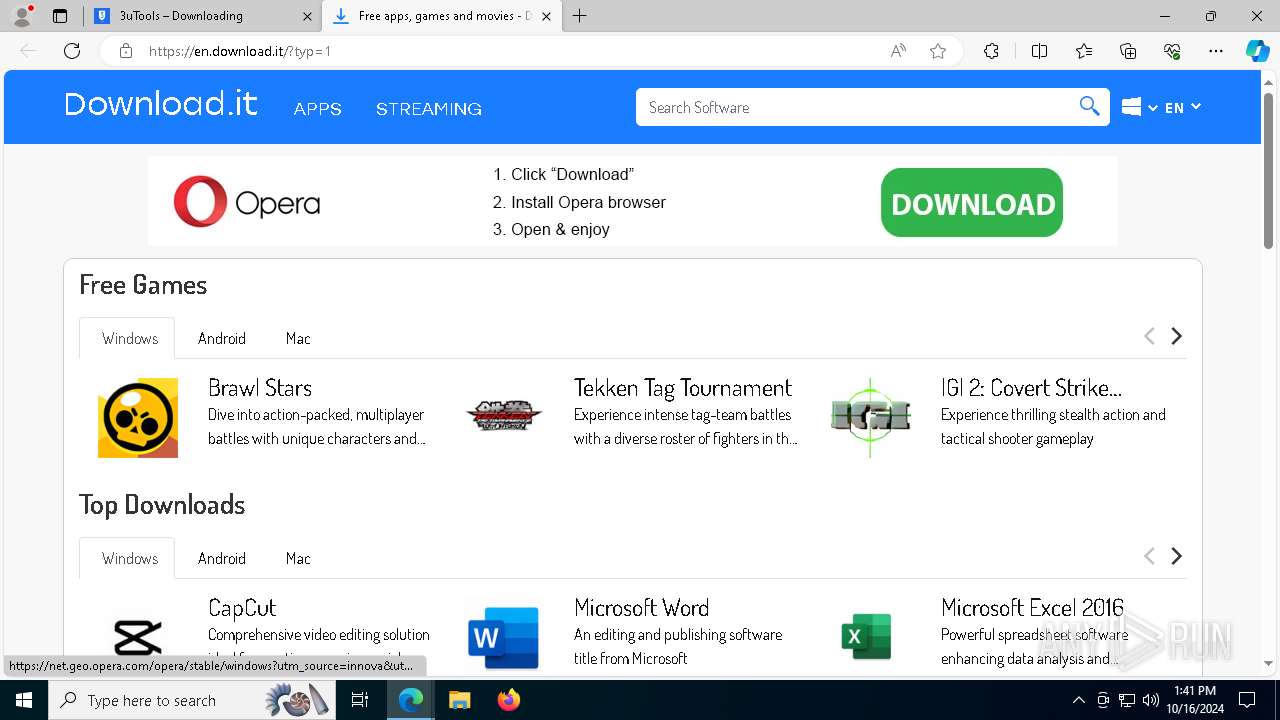Select Android tab under Free Games
Viewport: 1280px width, 720px height.
pyautogui.click(x=222, y=338)
